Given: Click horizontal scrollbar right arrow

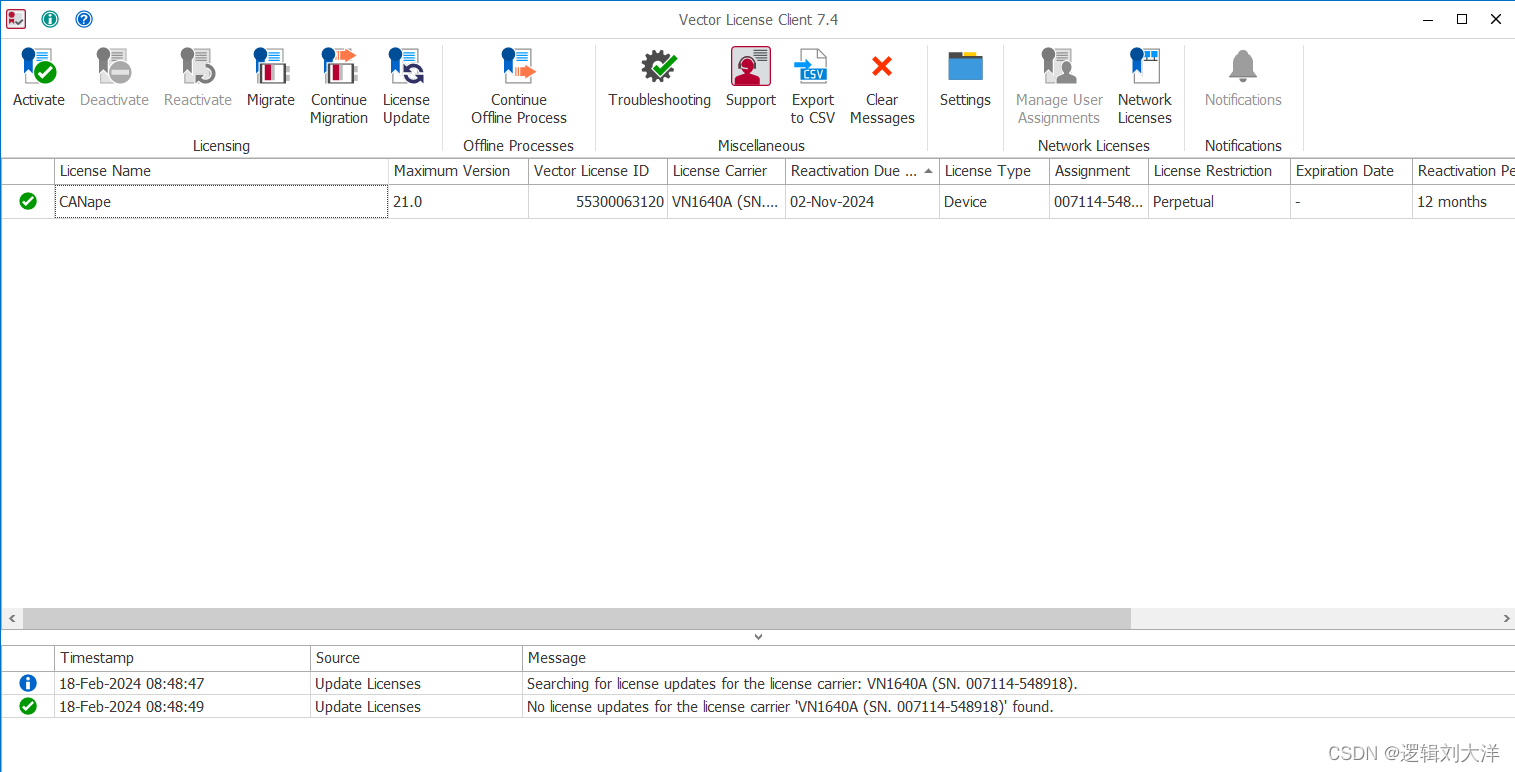Looking at the screenshot, I should click(1506, 619).
